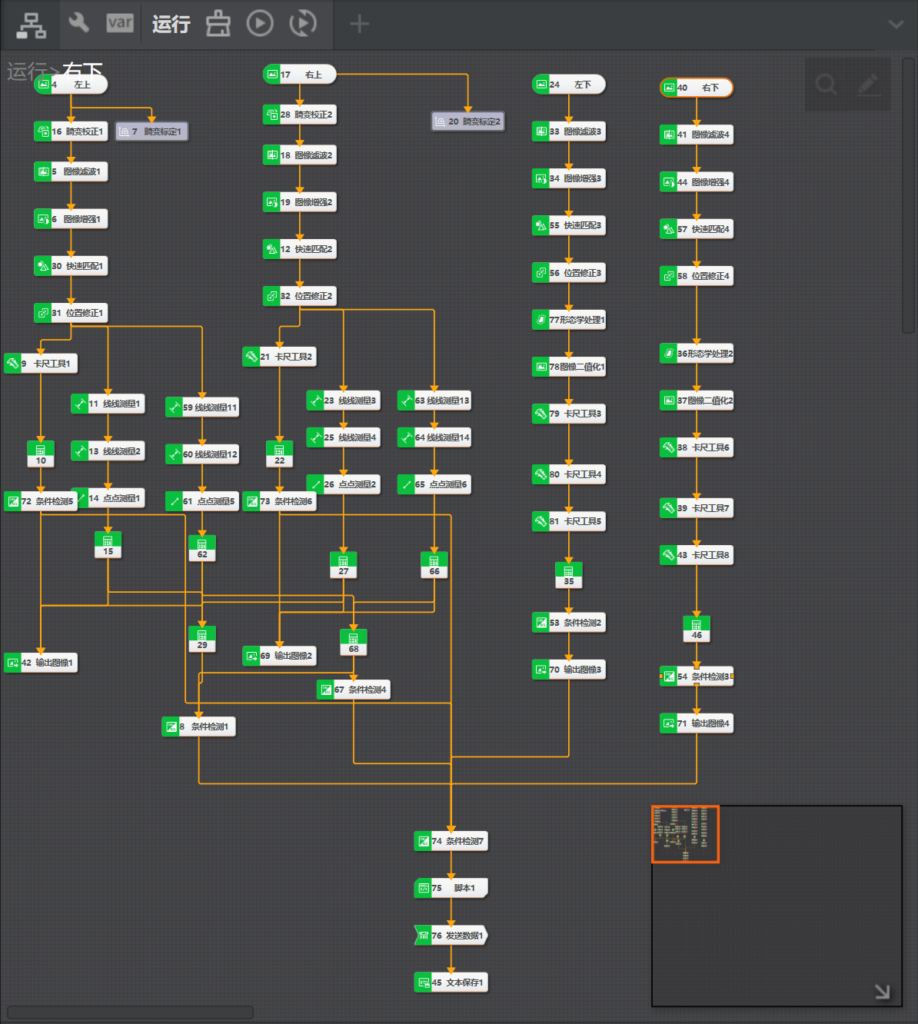The image size is (918, 1024).
Task: Select node 36 形态学处理2
Action: (x=697, y=353)
